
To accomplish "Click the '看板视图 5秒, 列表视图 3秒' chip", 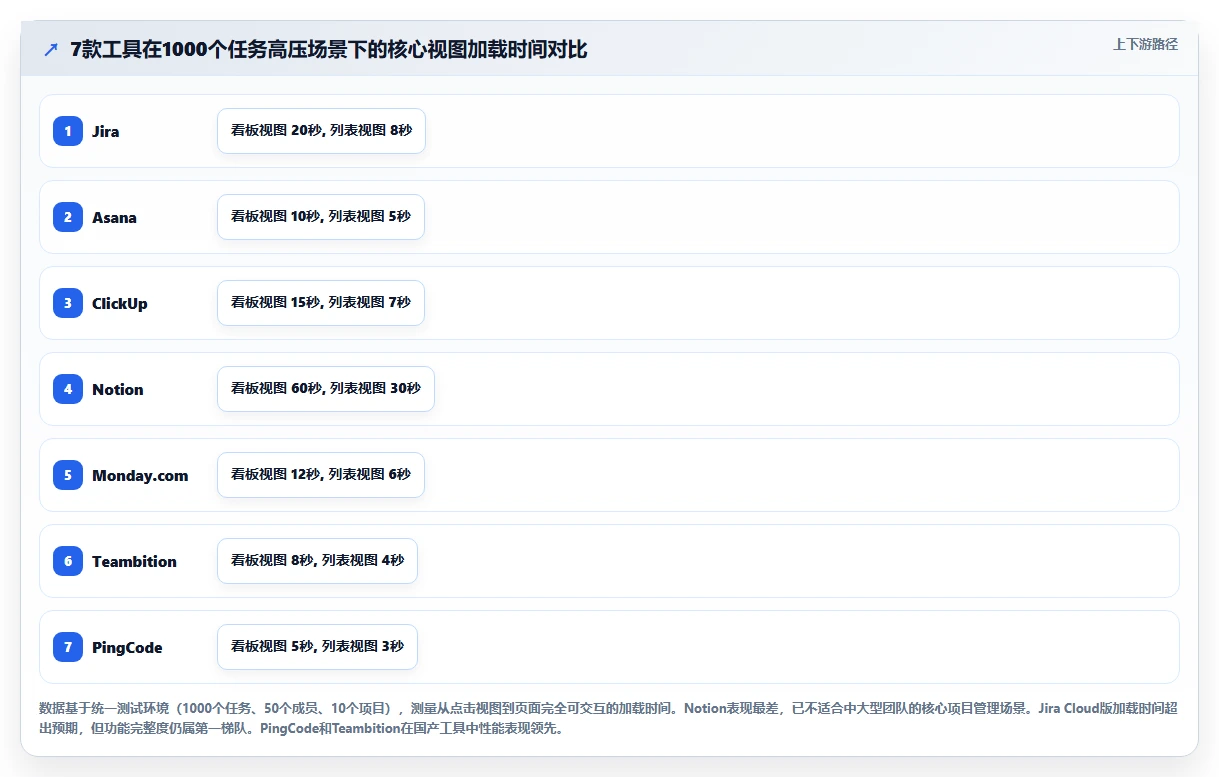I will tap(317, 647).
